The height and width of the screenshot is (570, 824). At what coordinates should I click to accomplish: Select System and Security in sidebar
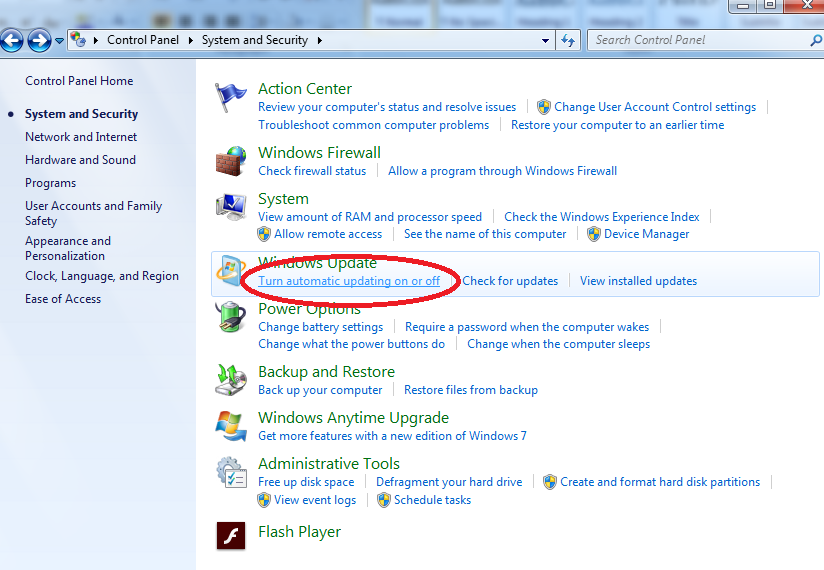pos(81,114)
